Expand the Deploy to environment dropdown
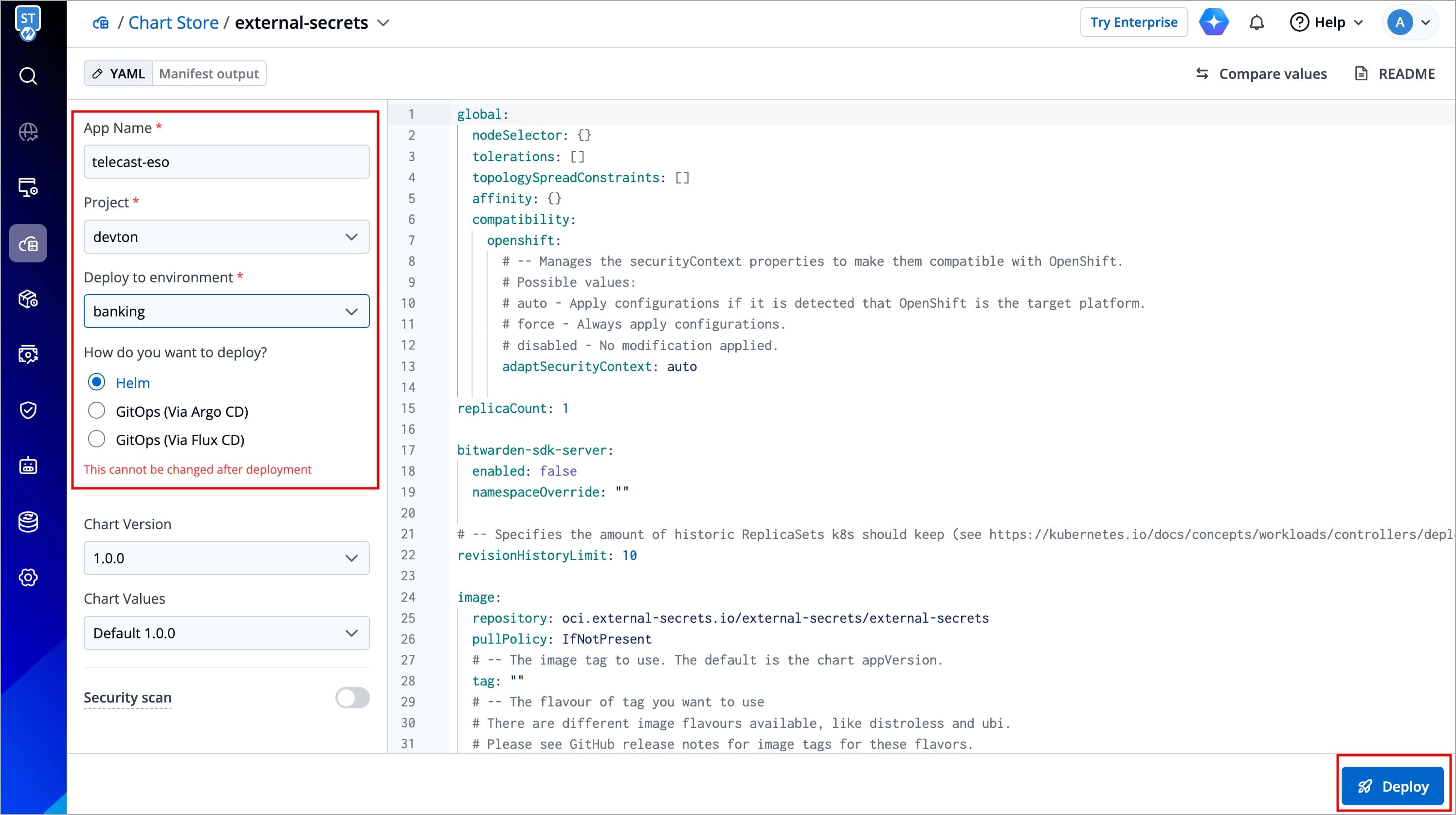This screenshot has height=815, width=1456. tap(226, 311)
